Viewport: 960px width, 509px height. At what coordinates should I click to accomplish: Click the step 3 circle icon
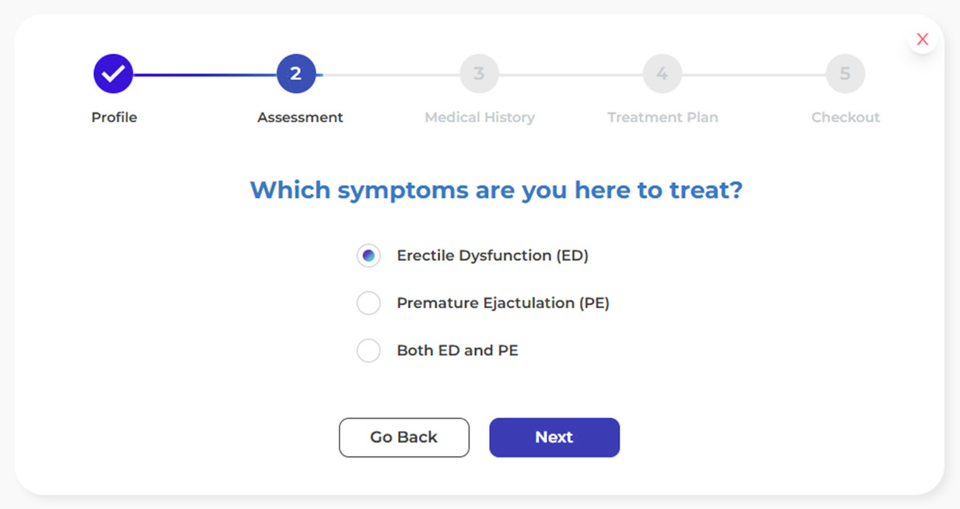tap(479, 73)
